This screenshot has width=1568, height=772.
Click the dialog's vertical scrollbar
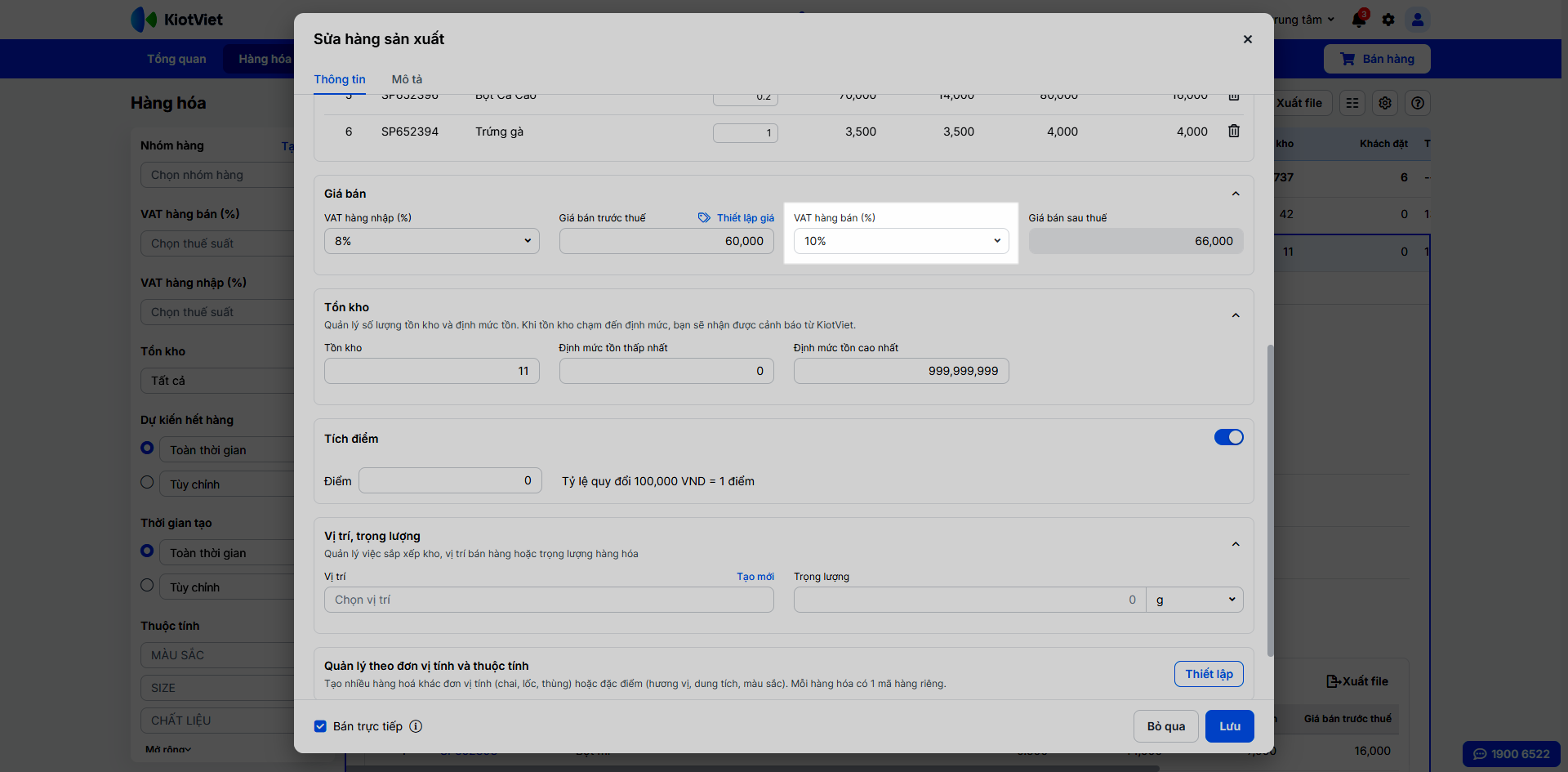(x=1270, y=498)
